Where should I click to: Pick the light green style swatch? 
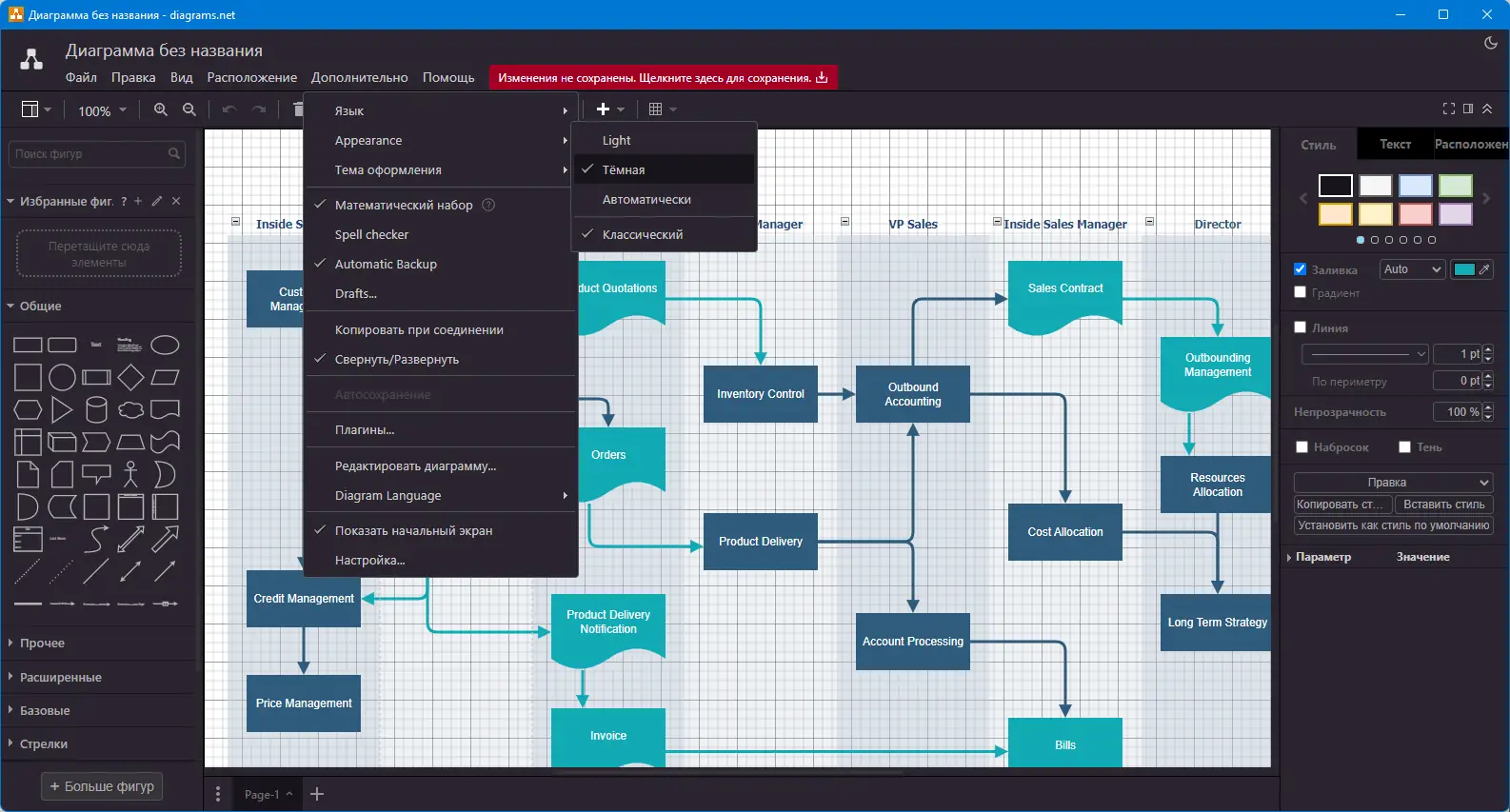1456,186
